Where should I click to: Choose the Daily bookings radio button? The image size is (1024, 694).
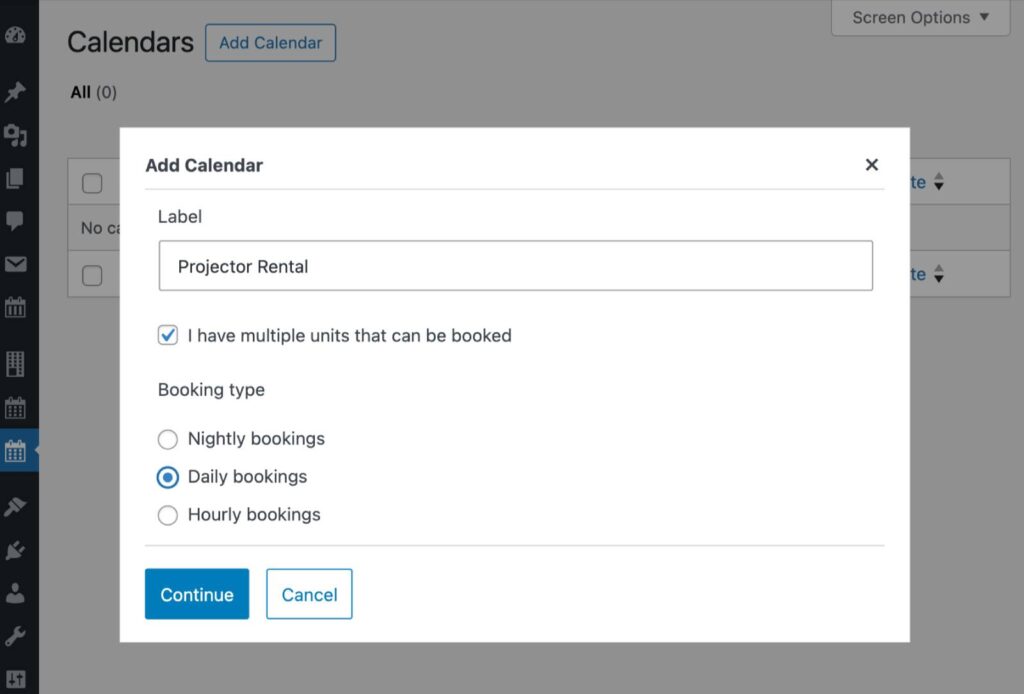click(x=168, y=477)
